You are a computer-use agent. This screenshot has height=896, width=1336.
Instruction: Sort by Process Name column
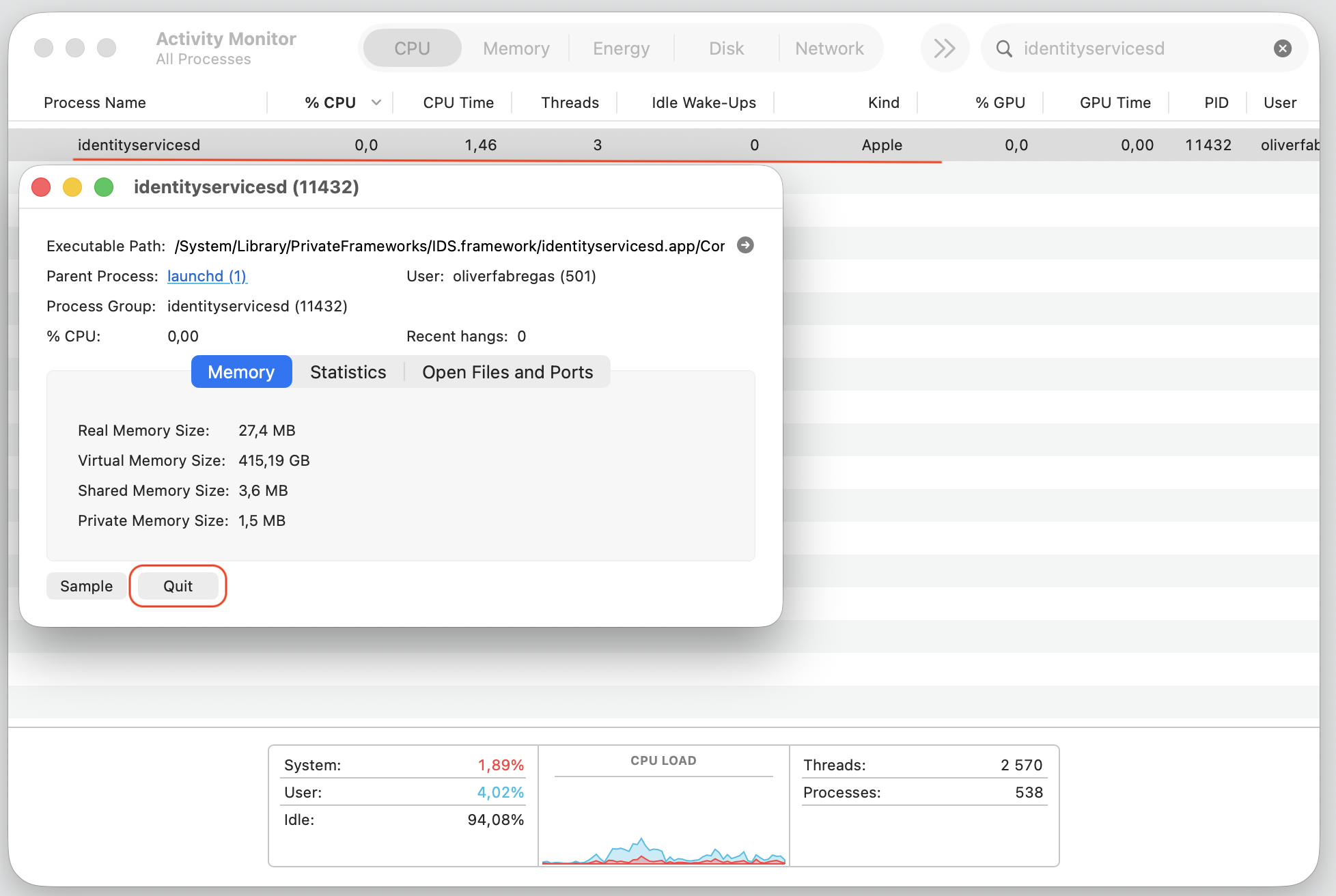95,102
